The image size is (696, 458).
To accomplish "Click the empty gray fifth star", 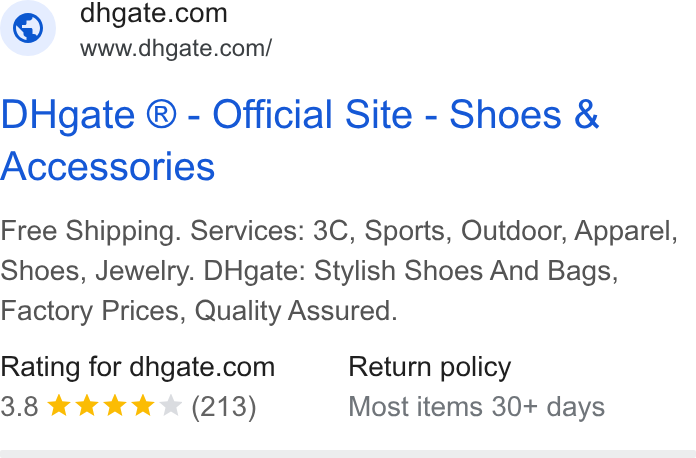I will (171, 406).
